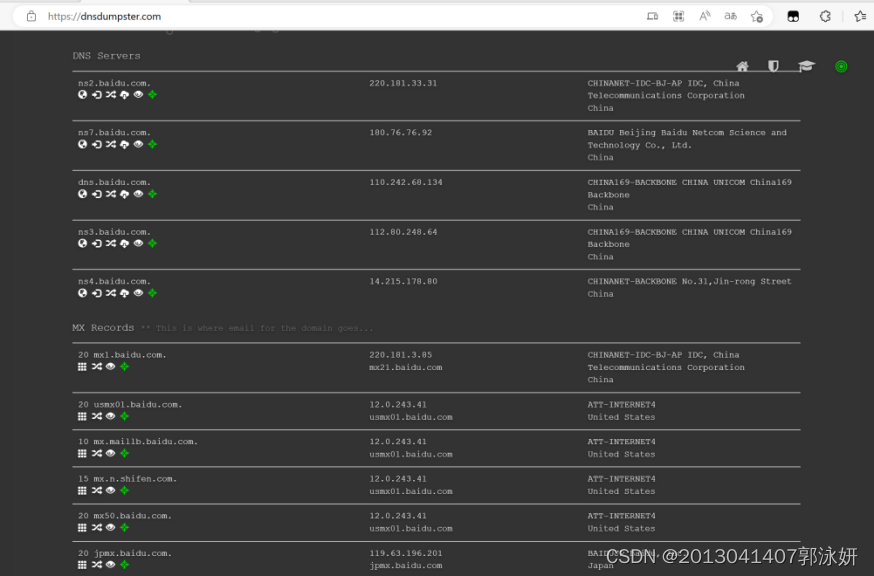Click the '20 usmx01.baidu.com.' entry

(130, 404)
